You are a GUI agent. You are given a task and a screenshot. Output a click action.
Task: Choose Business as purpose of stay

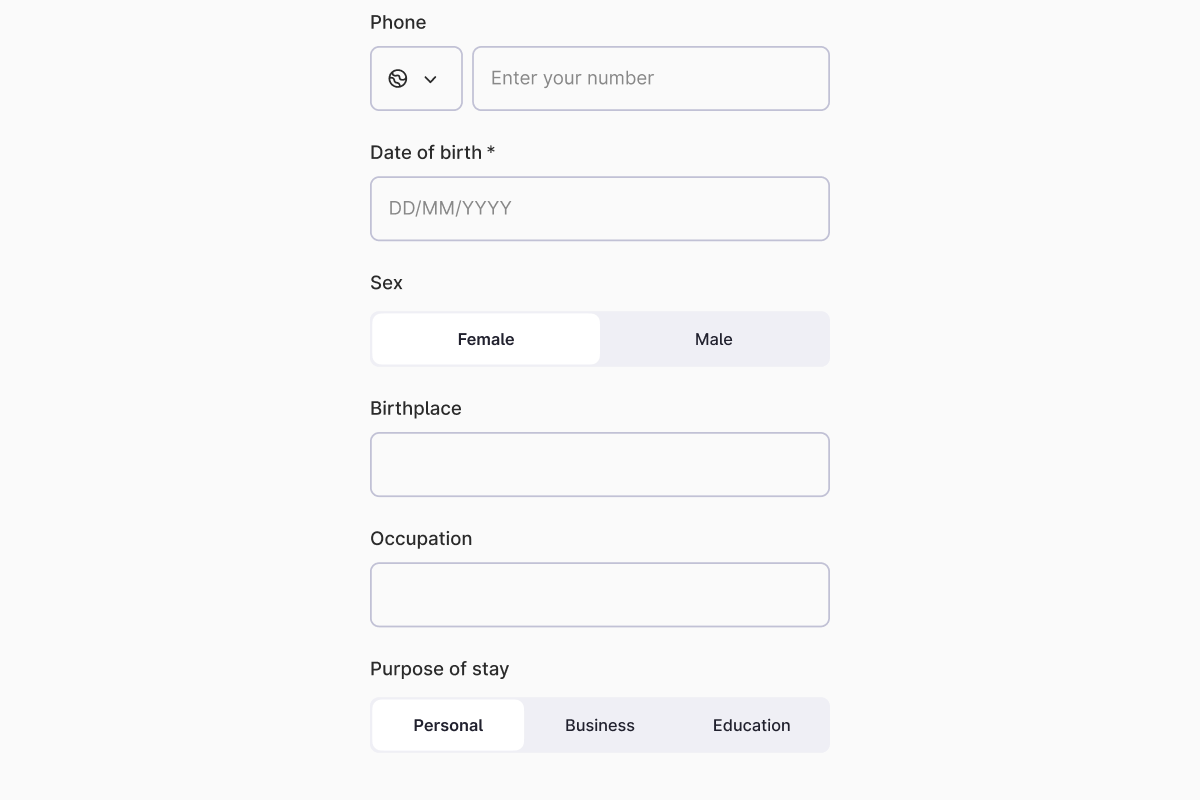pos(600,725)
